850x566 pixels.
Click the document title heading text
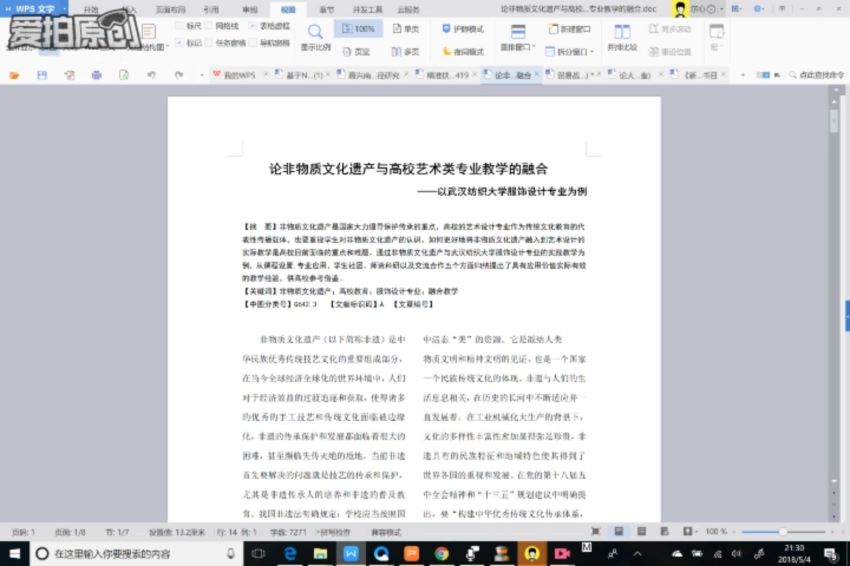408,169
